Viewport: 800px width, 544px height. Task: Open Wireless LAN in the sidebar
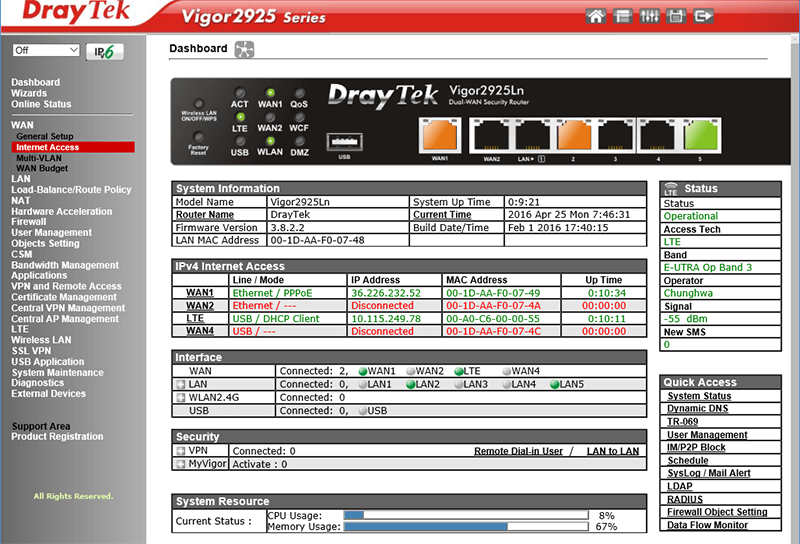click(x=41, y=340)
